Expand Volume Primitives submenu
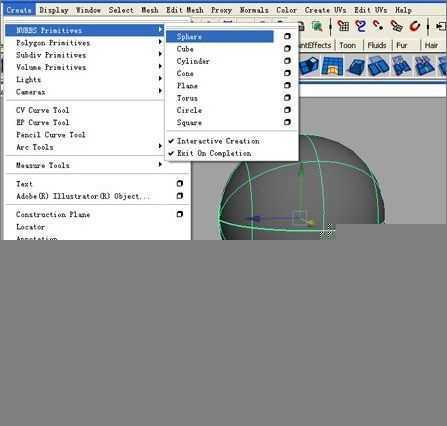 (85, 67)
